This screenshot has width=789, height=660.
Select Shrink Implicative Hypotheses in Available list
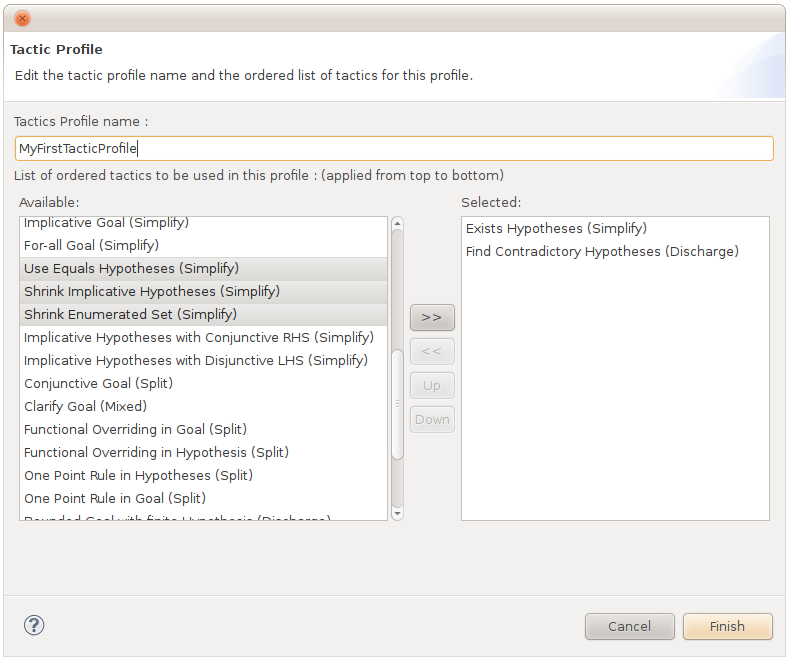tap(152, 291)
